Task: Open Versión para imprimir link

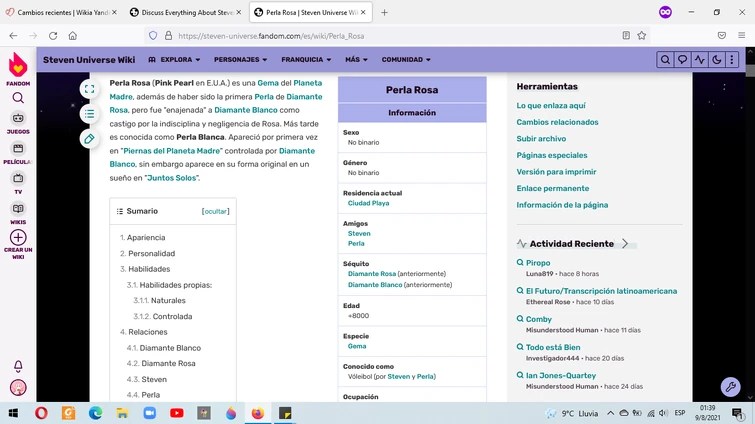Action: click(x=556, y=172)
